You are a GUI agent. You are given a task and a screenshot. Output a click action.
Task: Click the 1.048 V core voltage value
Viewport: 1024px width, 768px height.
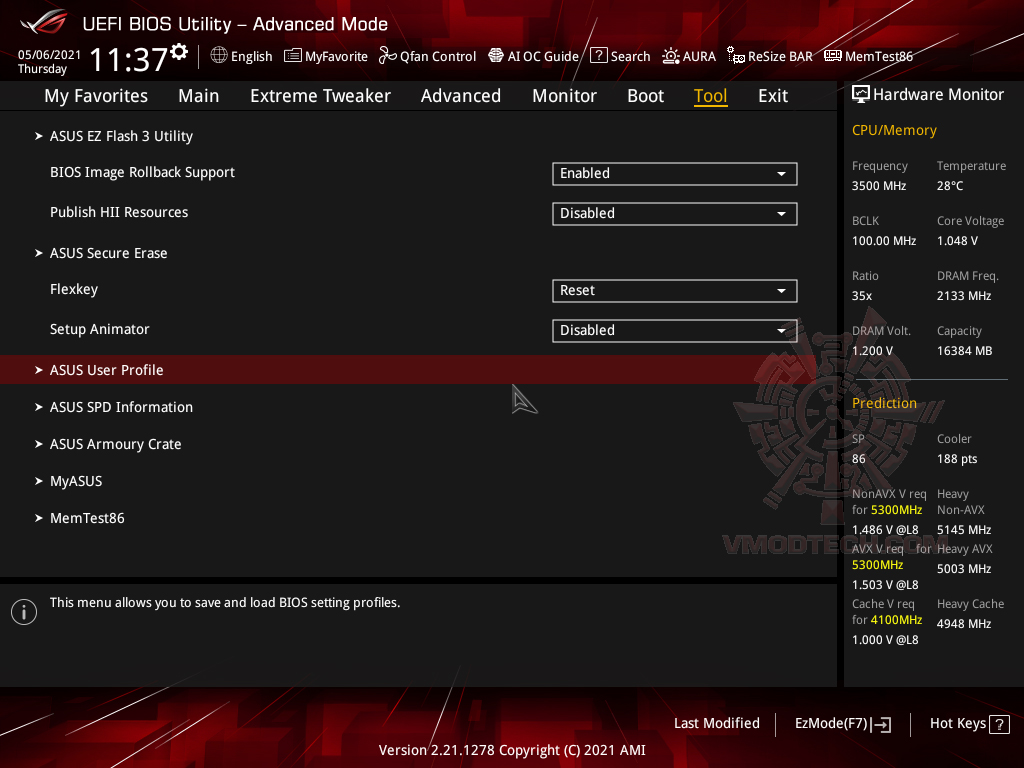pyautogui.click(x=957, y=241)
